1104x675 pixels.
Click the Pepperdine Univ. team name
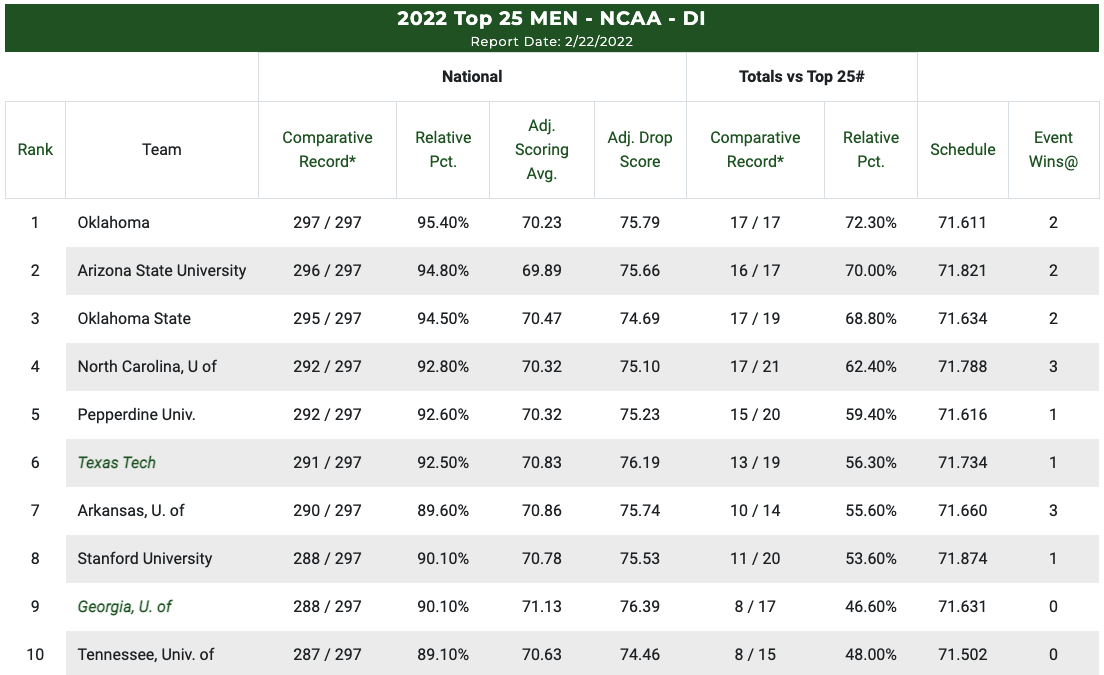click(x=136, y=414)
